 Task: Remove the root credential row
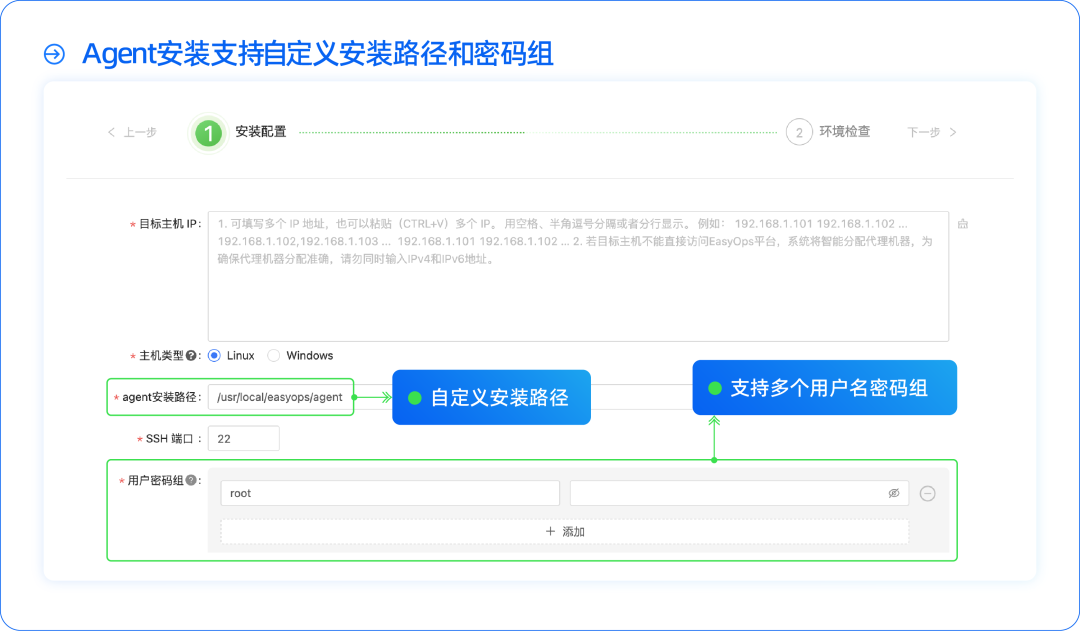point(928,493)
